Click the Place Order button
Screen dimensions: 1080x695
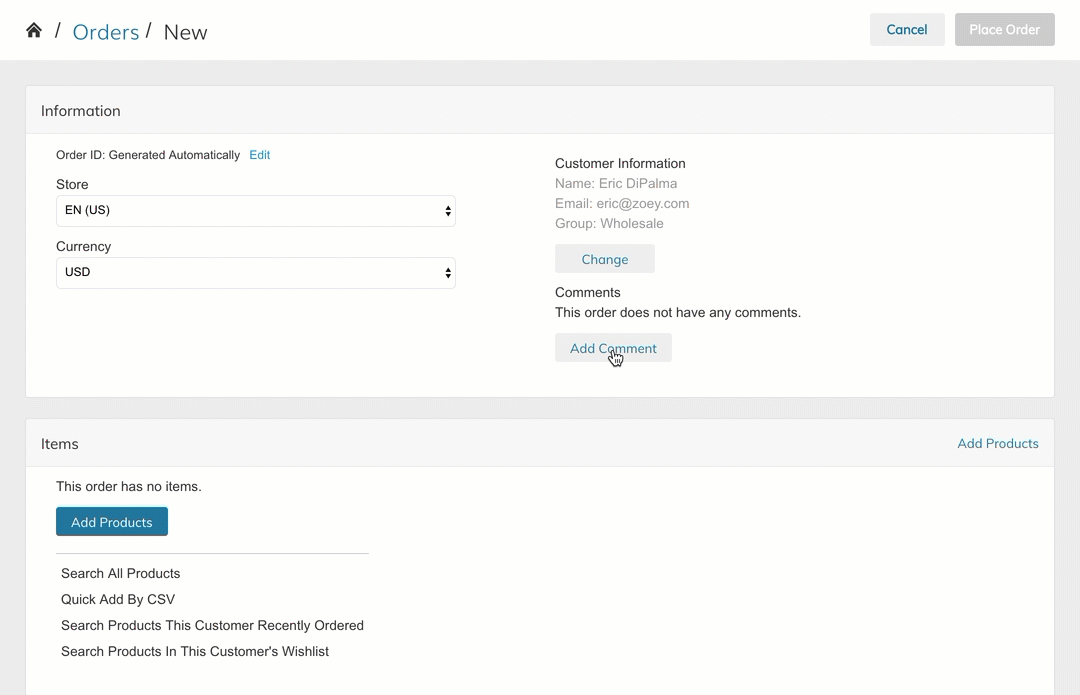pyautogui.click(x=1004, y=30)
